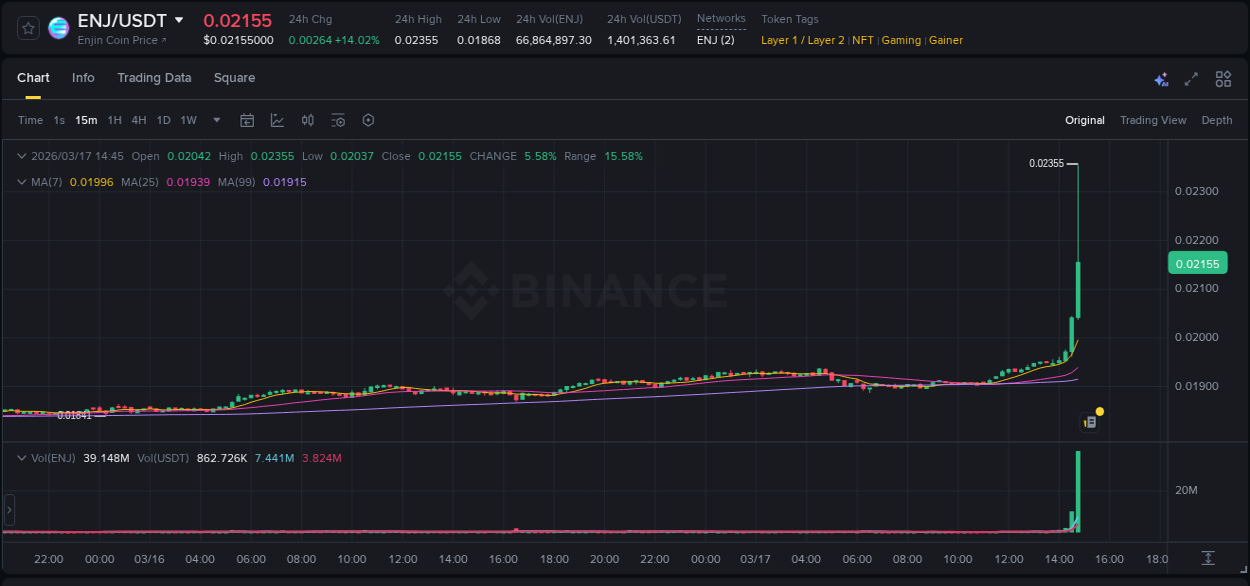
Task: Open the Gaming token tag link
Action: [x=901, y=40]
